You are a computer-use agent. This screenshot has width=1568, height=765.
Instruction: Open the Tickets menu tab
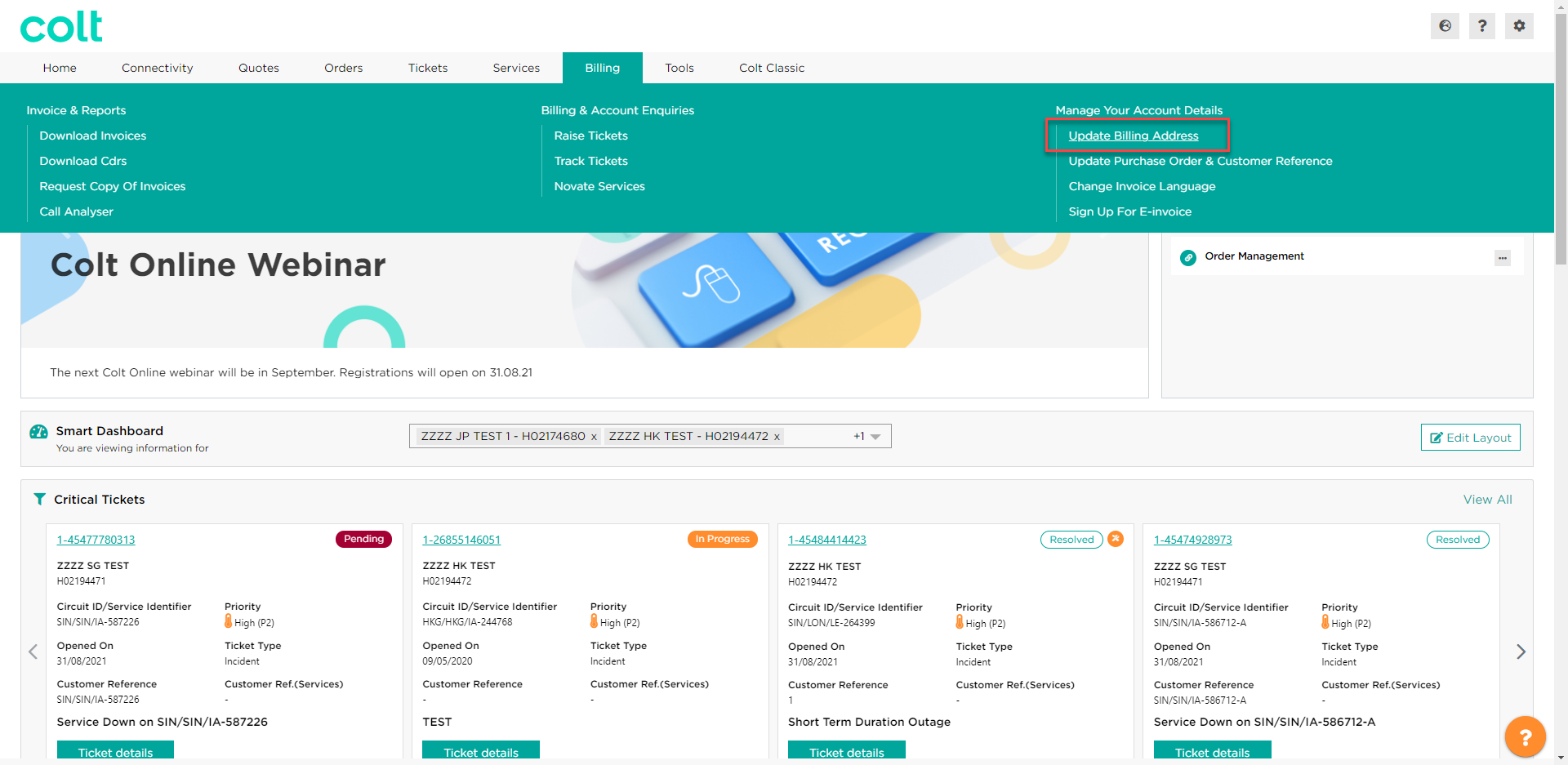coord(428,68)
